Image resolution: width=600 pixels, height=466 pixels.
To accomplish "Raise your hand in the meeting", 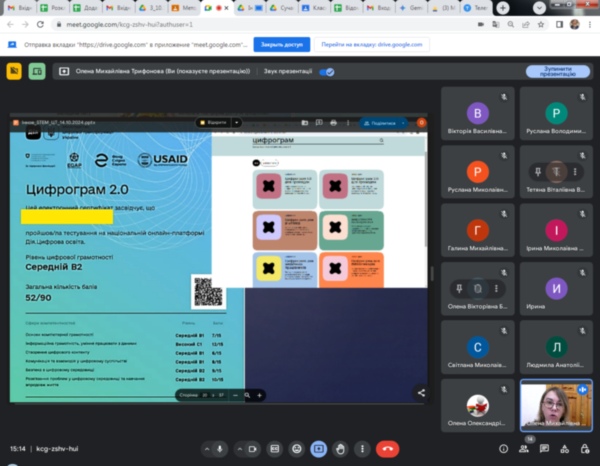I will click(340, 449).
